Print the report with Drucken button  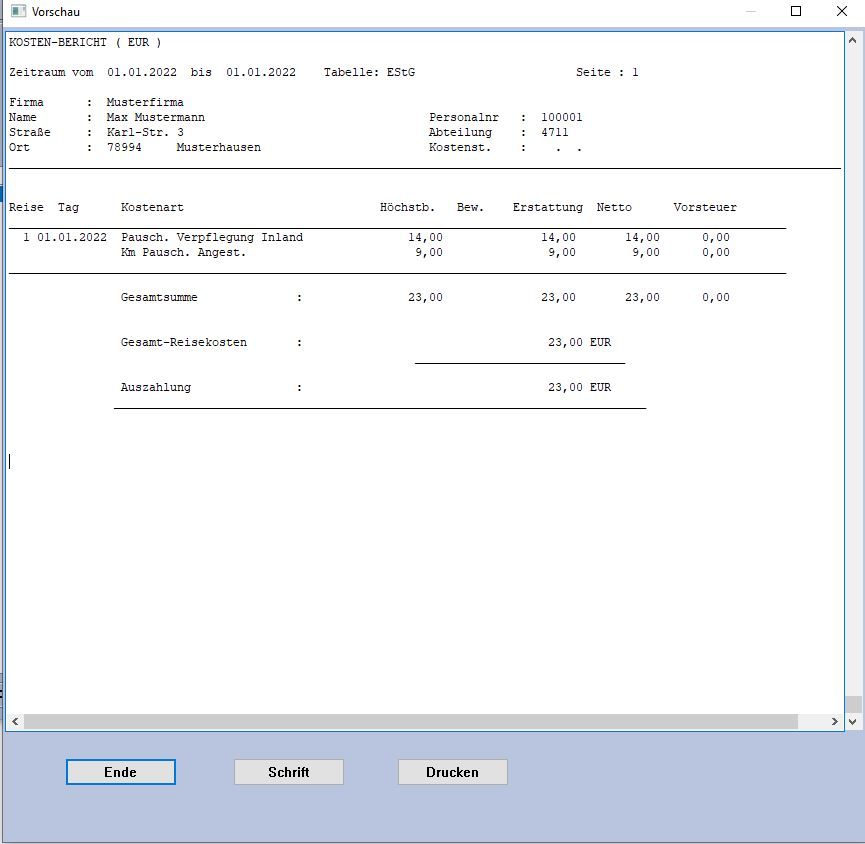452,772
